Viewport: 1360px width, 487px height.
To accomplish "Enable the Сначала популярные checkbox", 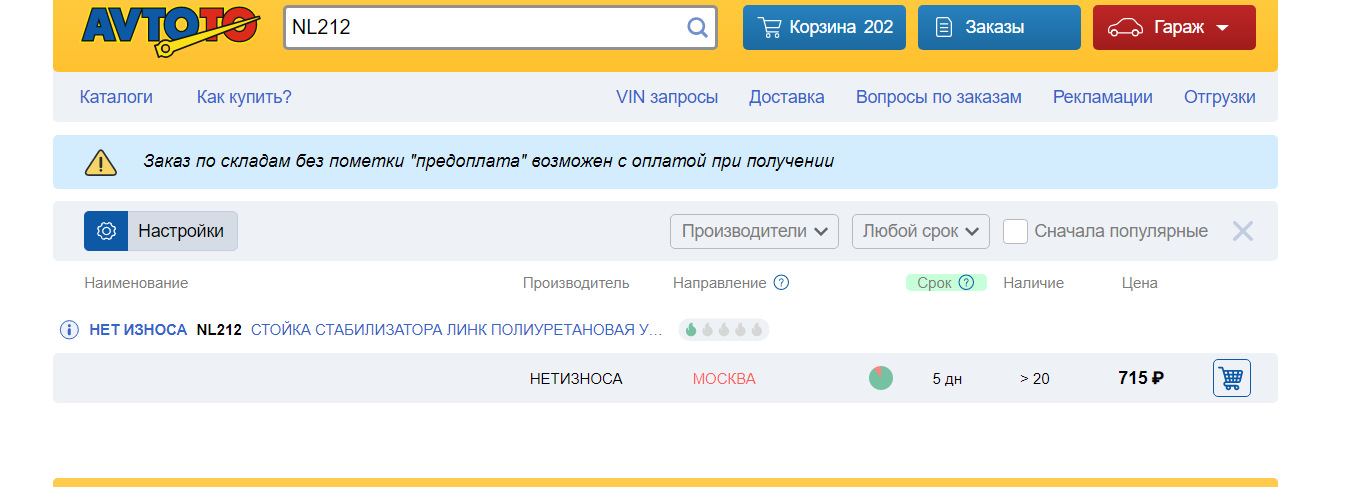I will point(1016,231).
